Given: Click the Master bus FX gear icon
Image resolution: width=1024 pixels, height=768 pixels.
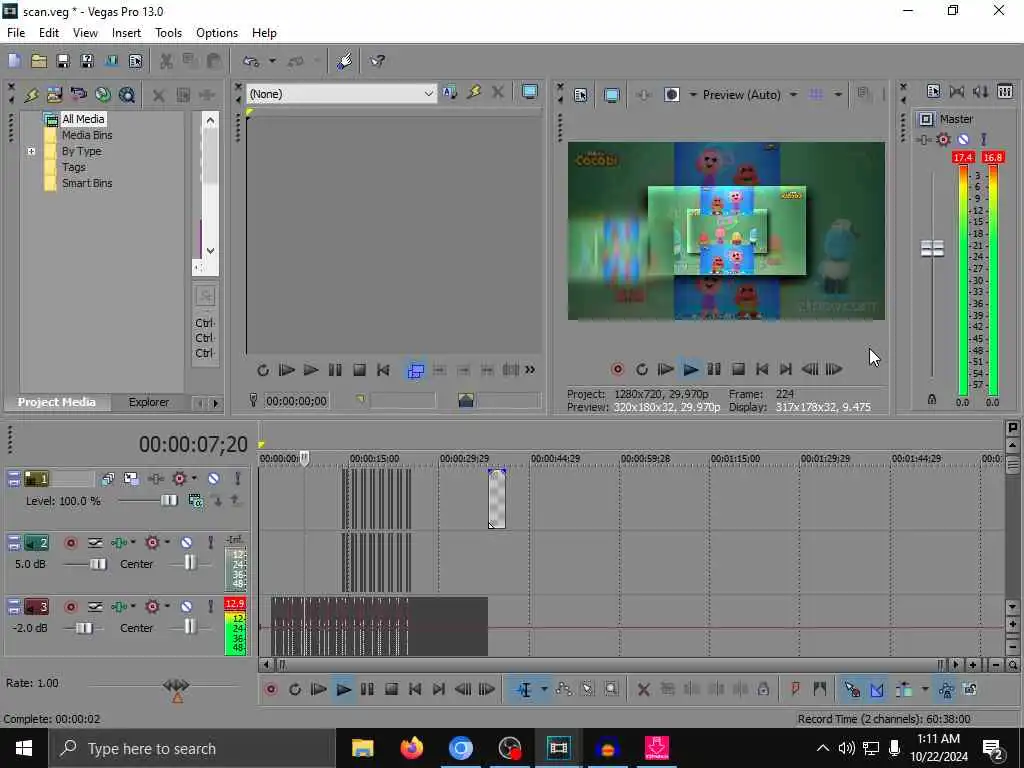Looking at the screenshot, I should click(943, 139).
